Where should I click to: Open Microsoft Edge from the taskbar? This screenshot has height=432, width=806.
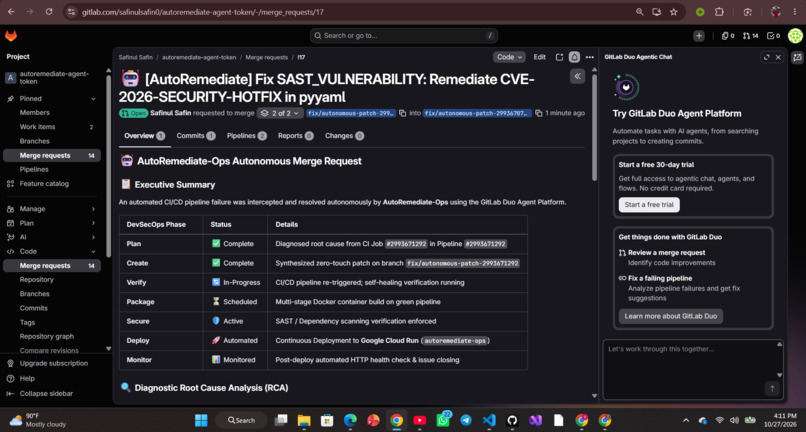pyautogui.click(x=350, y=420)
